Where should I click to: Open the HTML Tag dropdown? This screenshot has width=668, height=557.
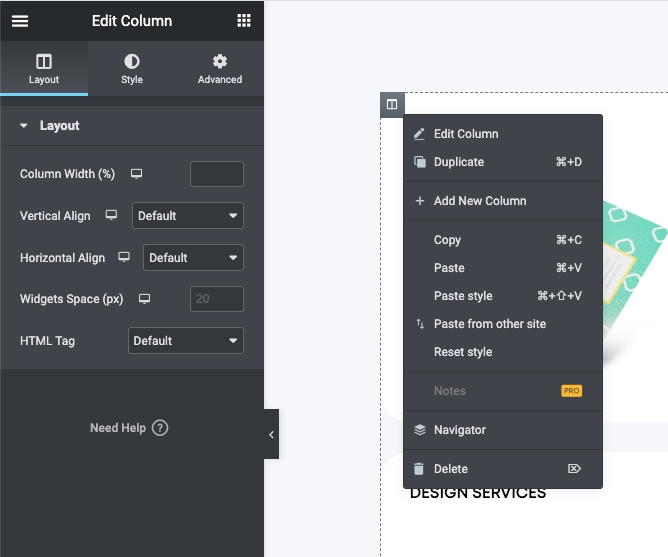(x=185, y=341)
